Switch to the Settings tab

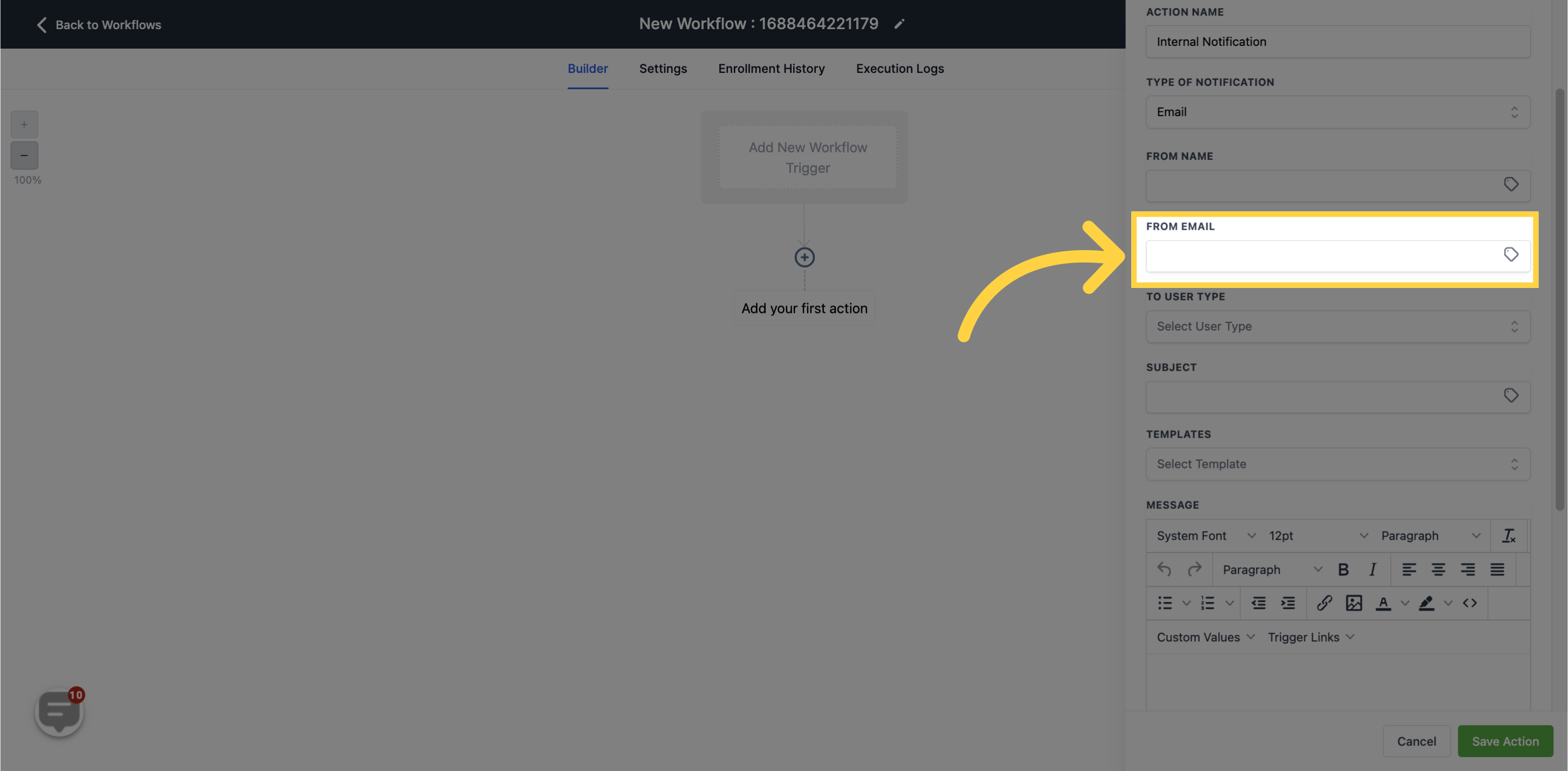tap(663, 68)
